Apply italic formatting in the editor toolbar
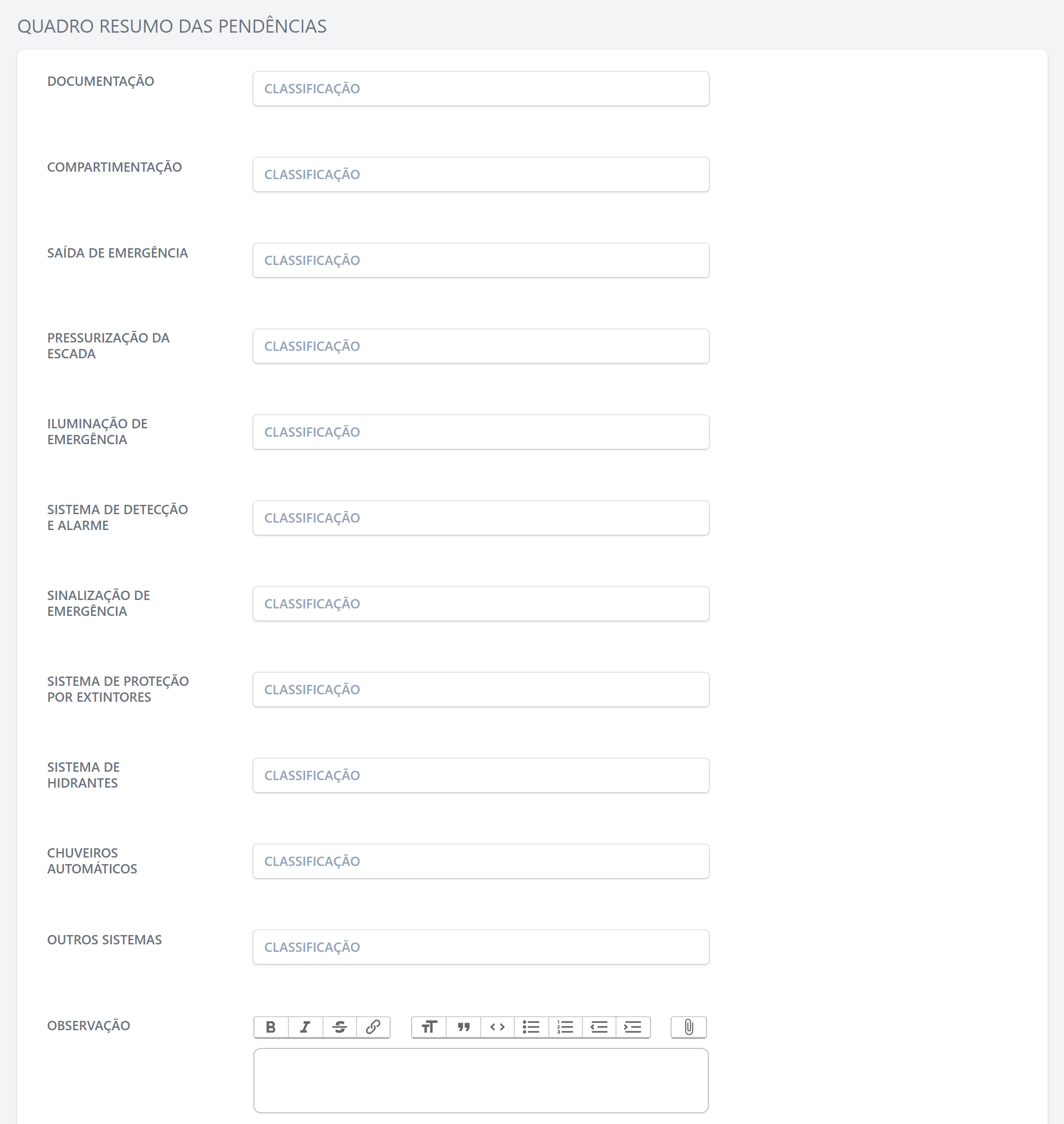Image resolution: width=1064 pixels, height=1124 pixels. (305, 1027)
